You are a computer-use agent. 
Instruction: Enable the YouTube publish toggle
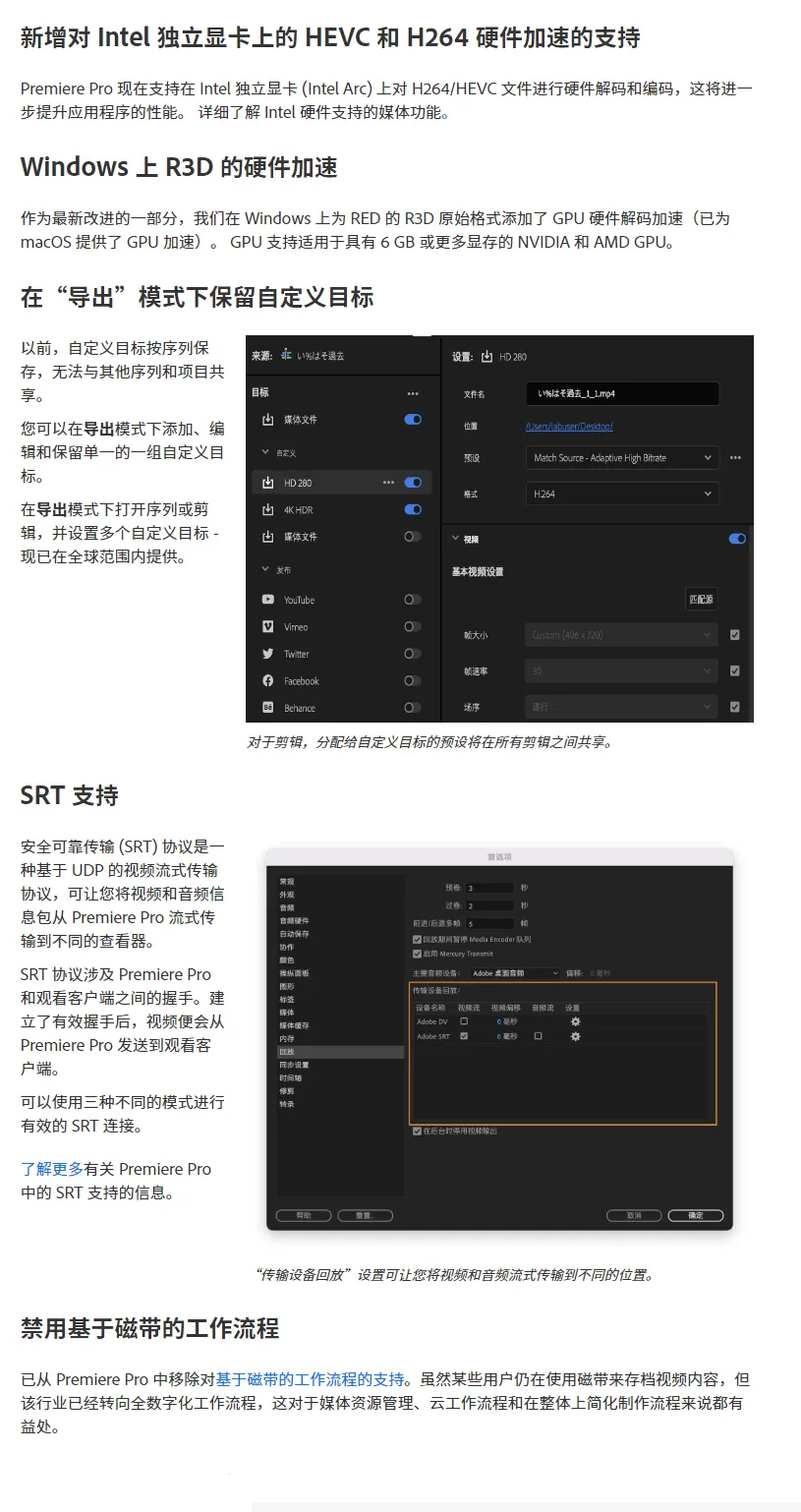[x=413, y=600]
